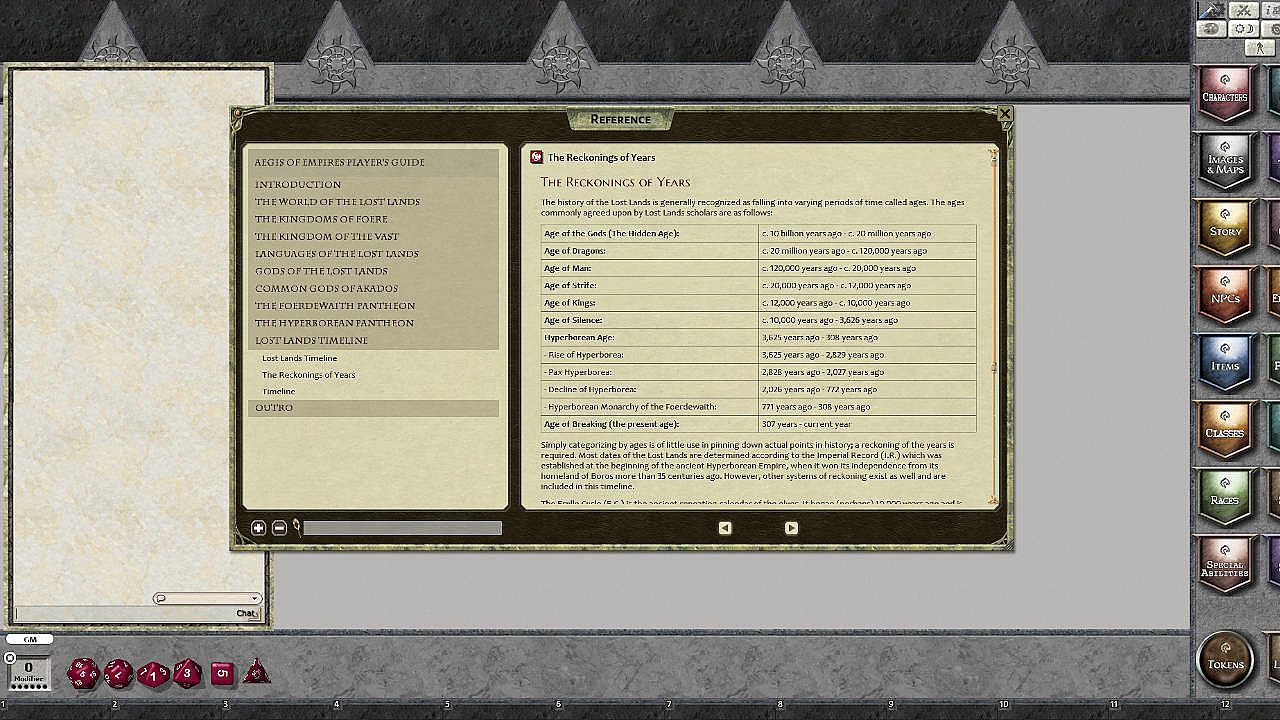Click the d20 die icon
Screen dimensions: 1280x720
[x=82, y=673]
